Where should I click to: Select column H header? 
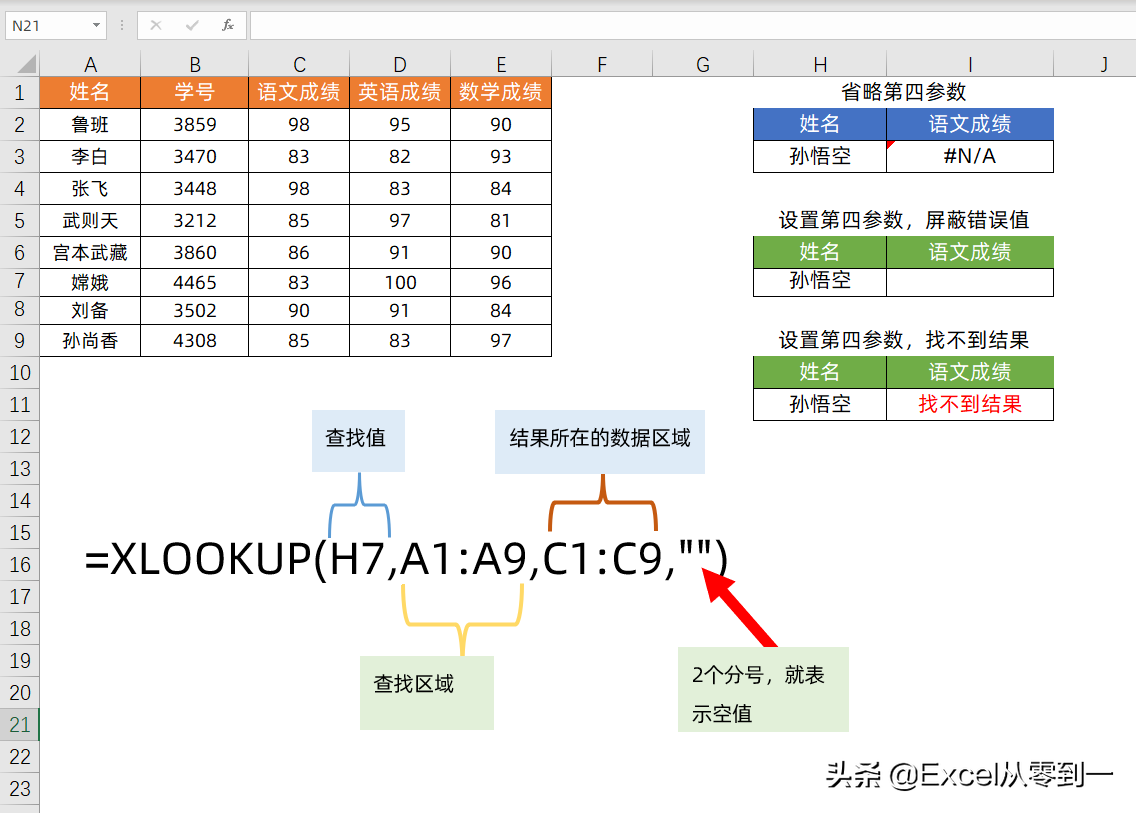coord(820,64)
